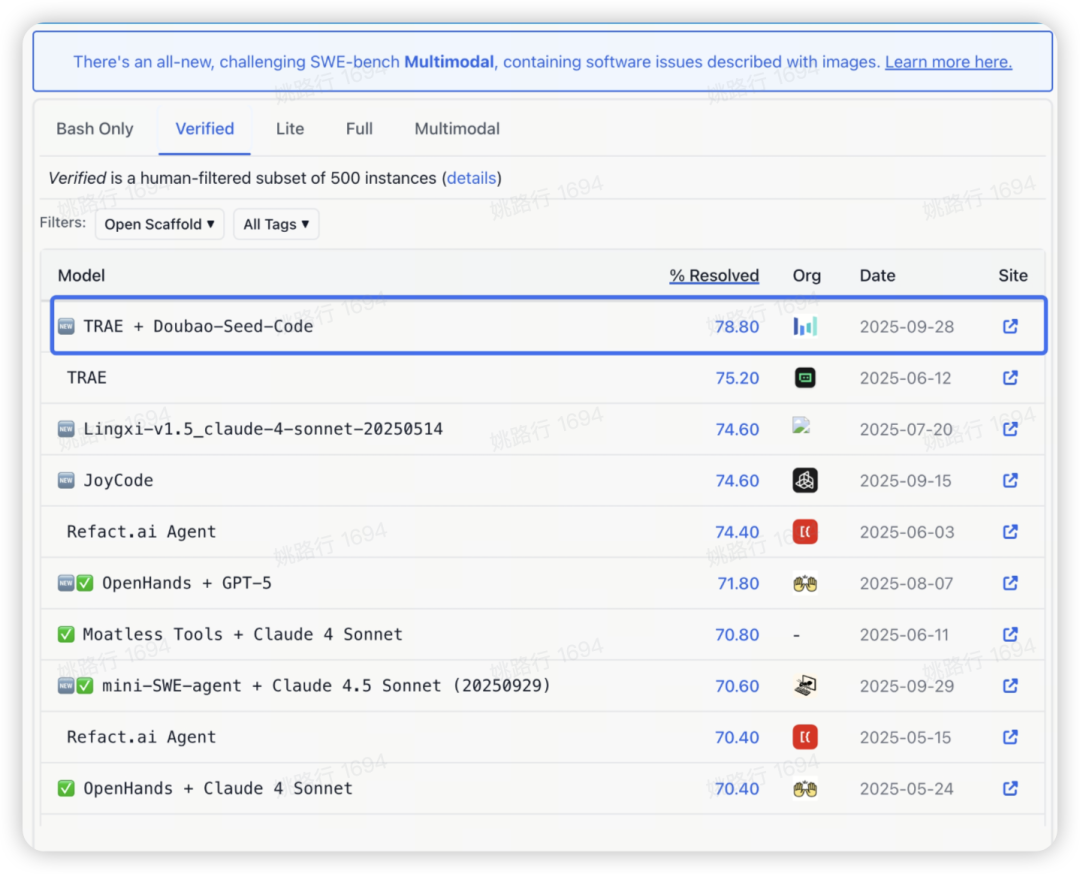Open the site link for mini-SWE-agent + Claude 4.5 Sonnet
Viewport: 1080px width, 874px height.
coord(1010,685)
